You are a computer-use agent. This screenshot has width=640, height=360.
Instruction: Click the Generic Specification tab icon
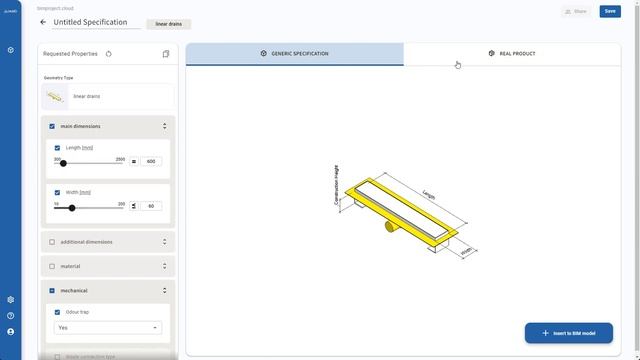tap(264, 53)
